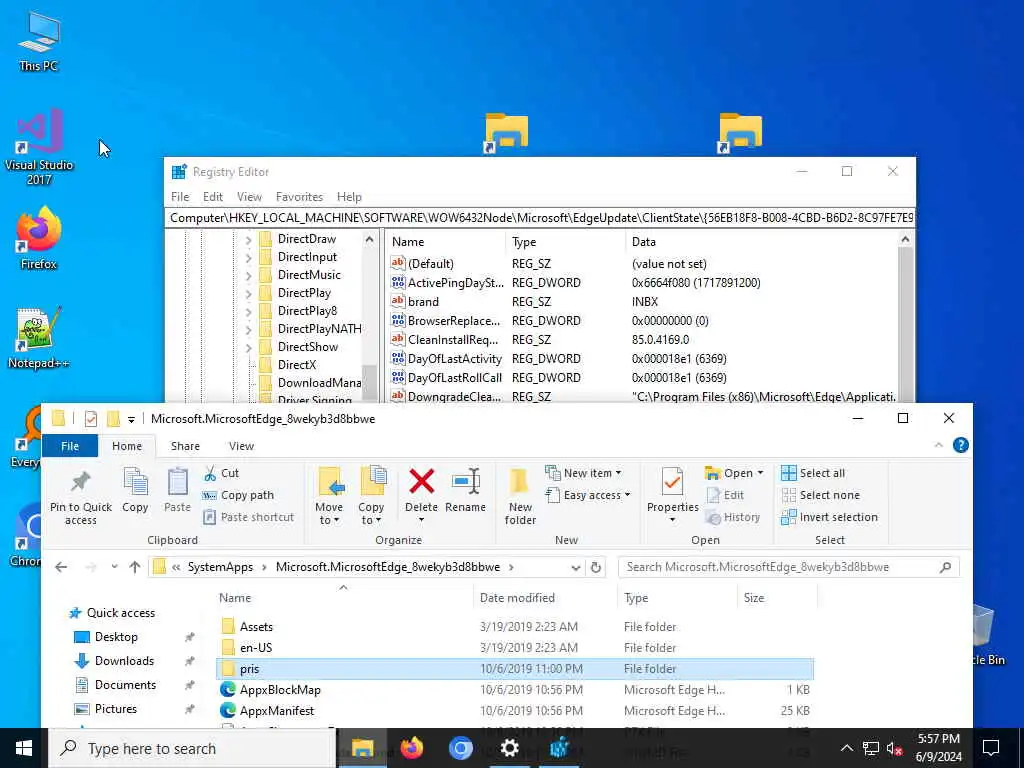
Task: Open notification center on taskbar
Action: [x=991, y=748]
